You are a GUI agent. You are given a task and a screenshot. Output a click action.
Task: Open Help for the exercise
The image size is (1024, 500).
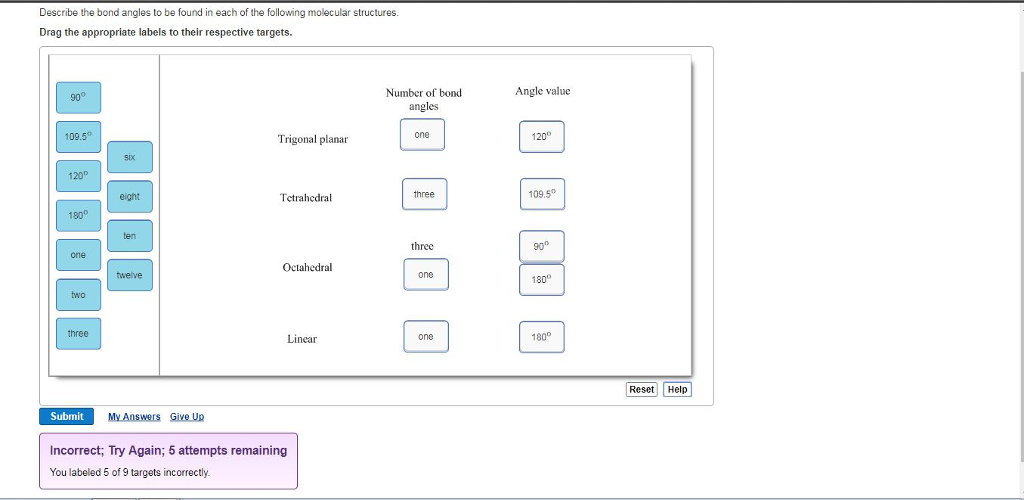tap(677, 390)
